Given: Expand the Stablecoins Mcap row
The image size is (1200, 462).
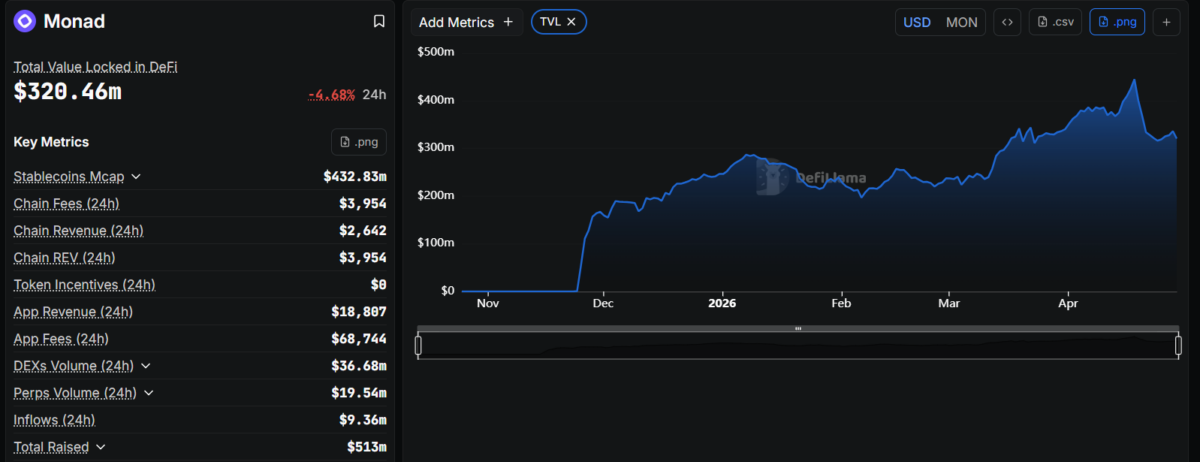Looking at the screenshot, I should 136,177.
